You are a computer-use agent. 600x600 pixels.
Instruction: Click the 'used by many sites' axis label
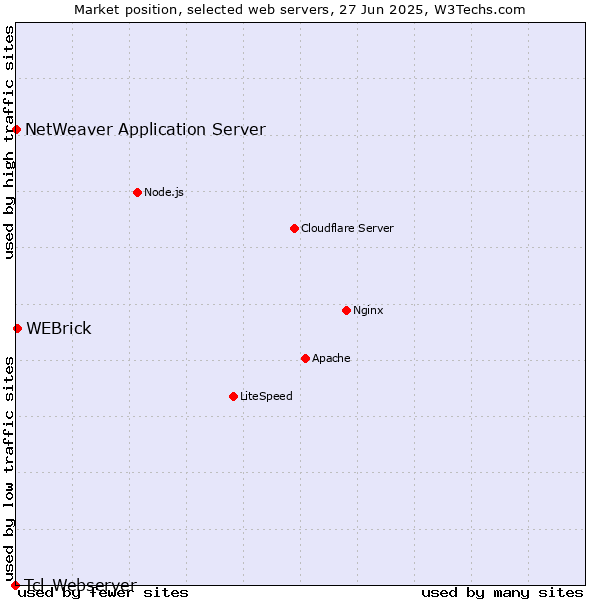pos(502,593)
